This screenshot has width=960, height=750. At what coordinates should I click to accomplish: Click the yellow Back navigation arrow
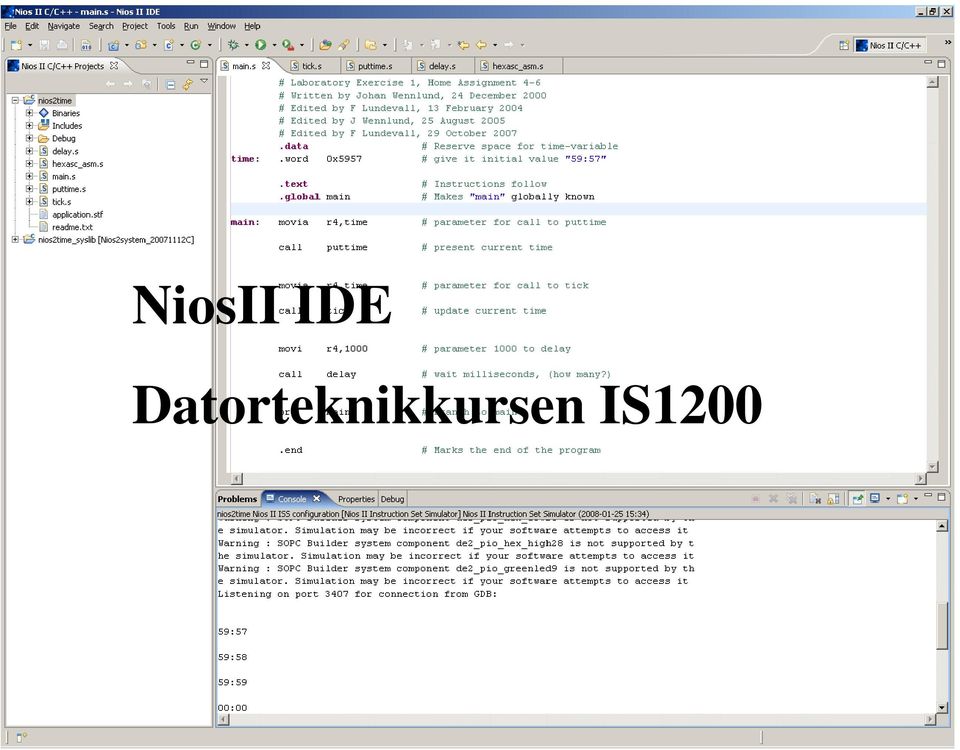(482, 45)
